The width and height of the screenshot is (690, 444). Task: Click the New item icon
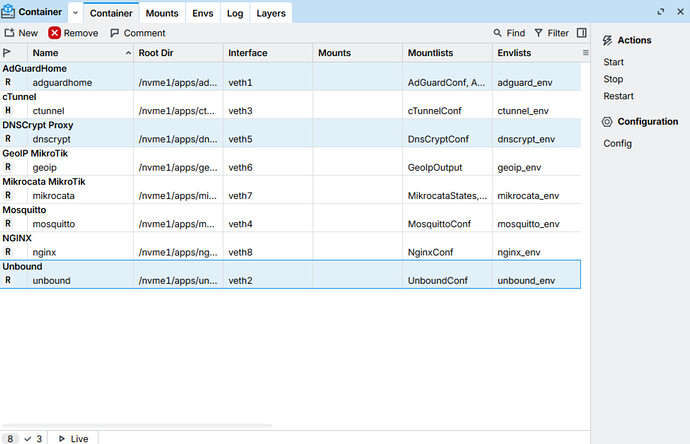tap(9, 33)
